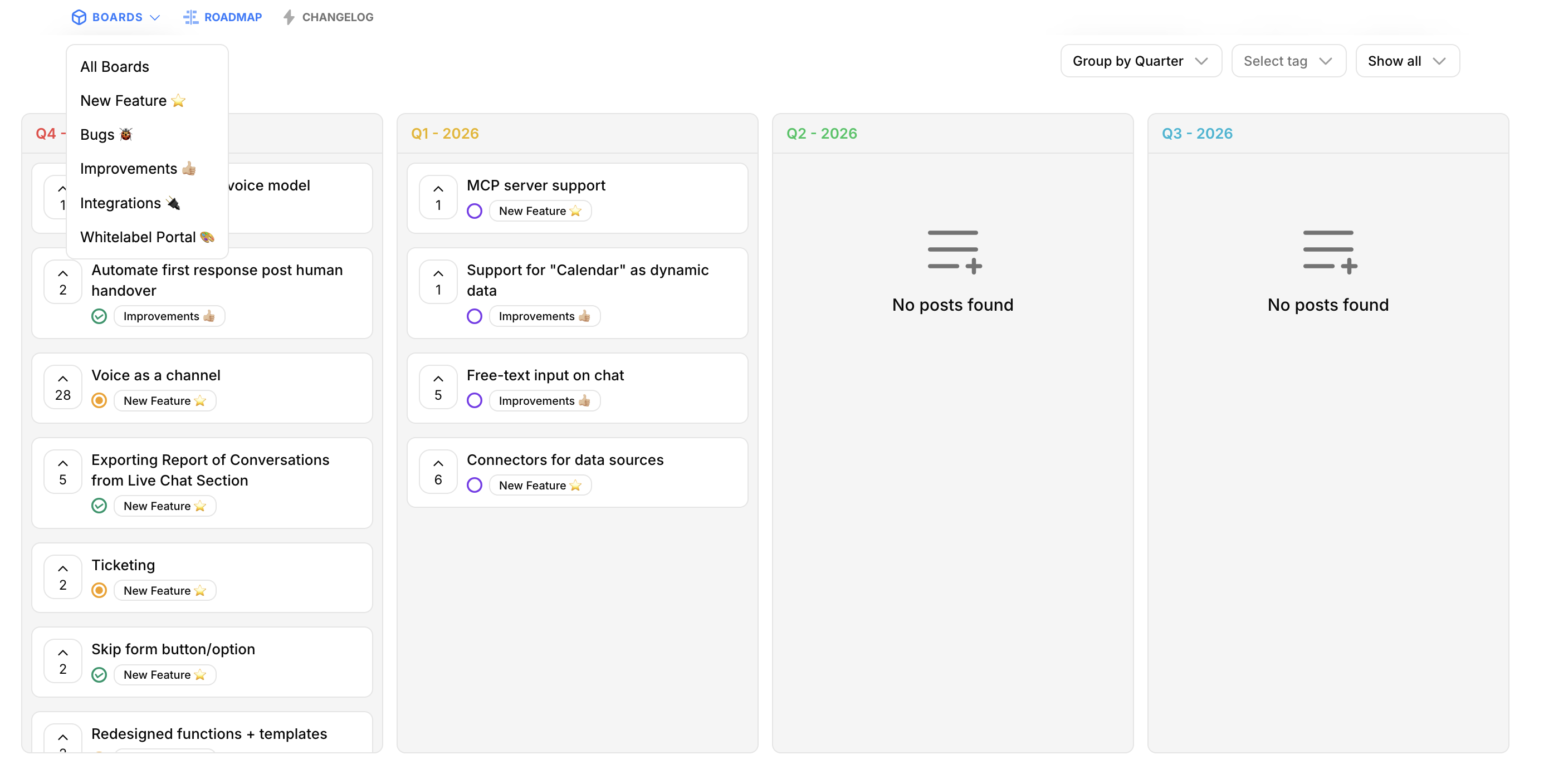Click the add-post icon in Q2 - 2026
Screen dimensions: 1544x784
point(954,252)
